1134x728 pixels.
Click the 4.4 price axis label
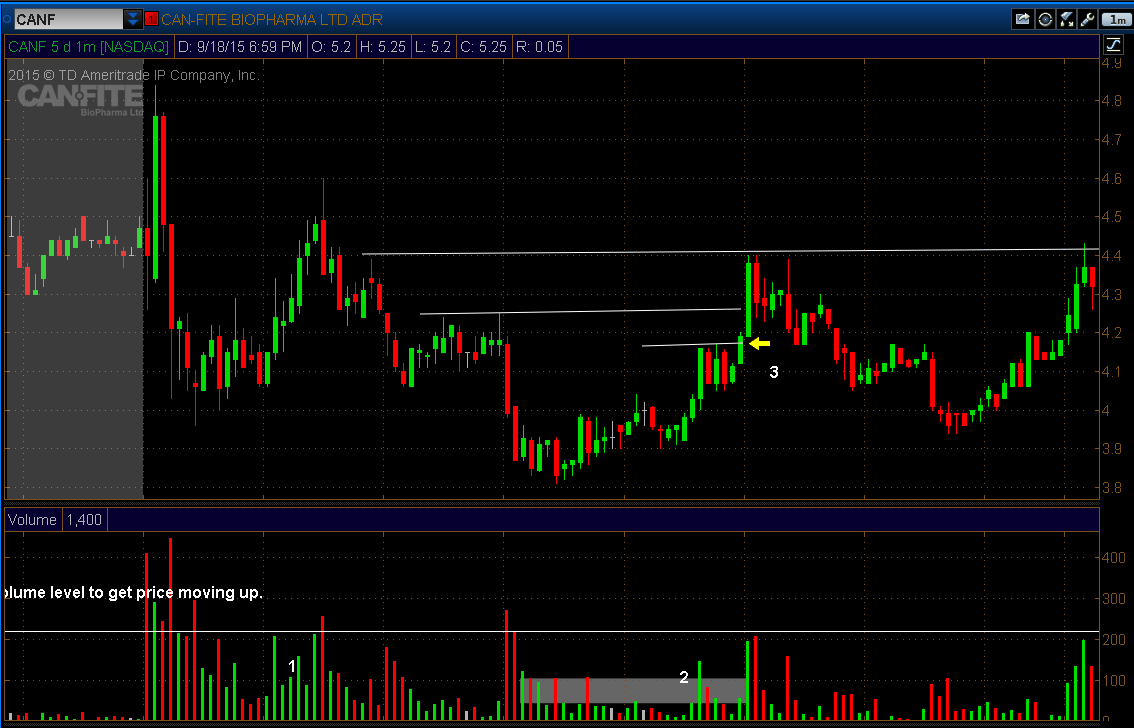1112,256
